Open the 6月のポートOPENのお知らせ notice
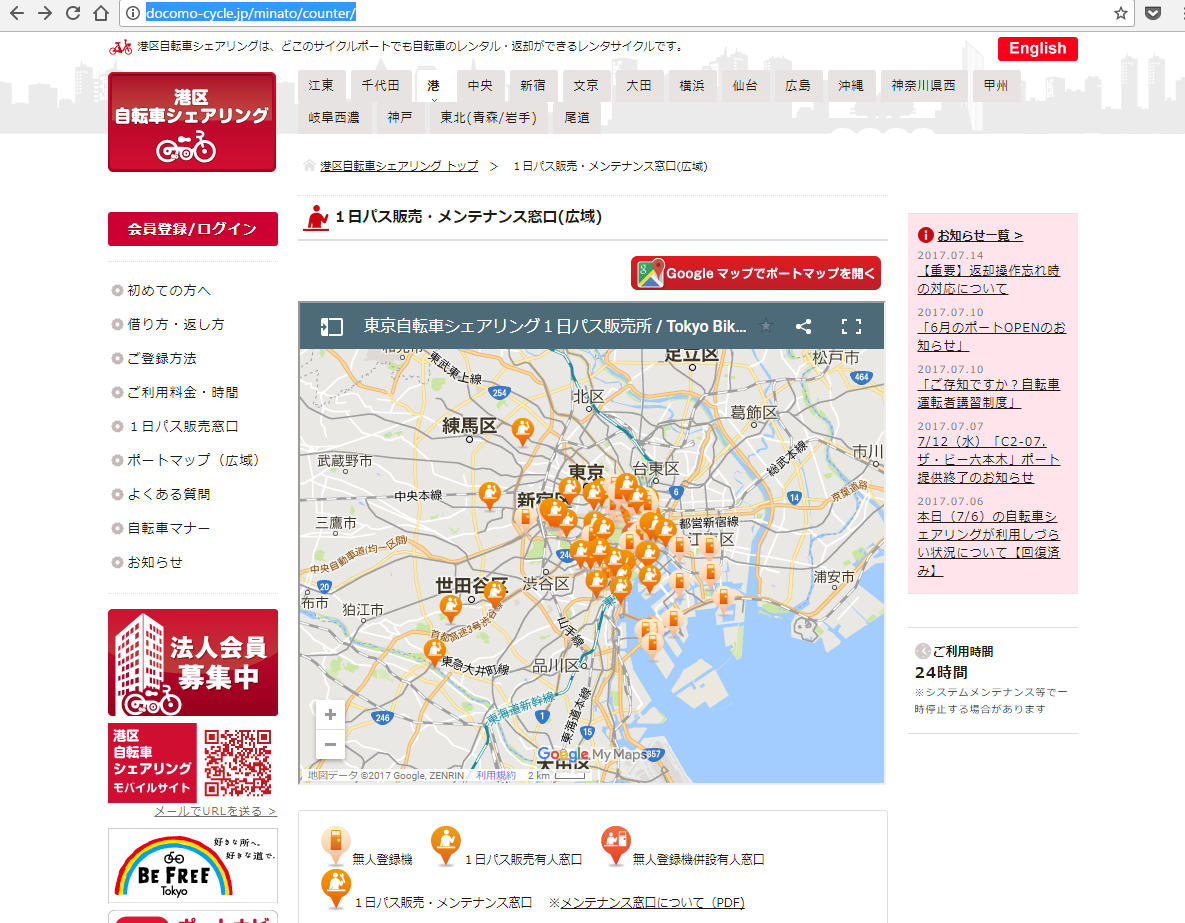Viewport: 1185px width, 923px height. coord(992,336)
